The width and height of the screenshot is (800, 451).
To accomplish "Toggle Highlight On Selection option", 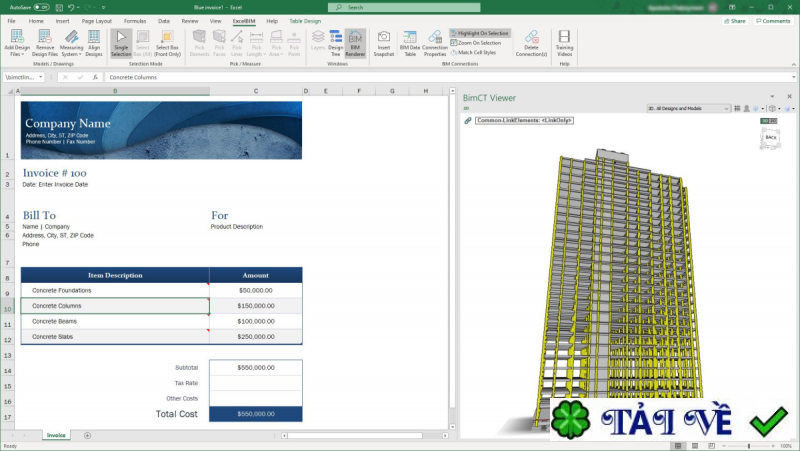I will pos(480,33).
